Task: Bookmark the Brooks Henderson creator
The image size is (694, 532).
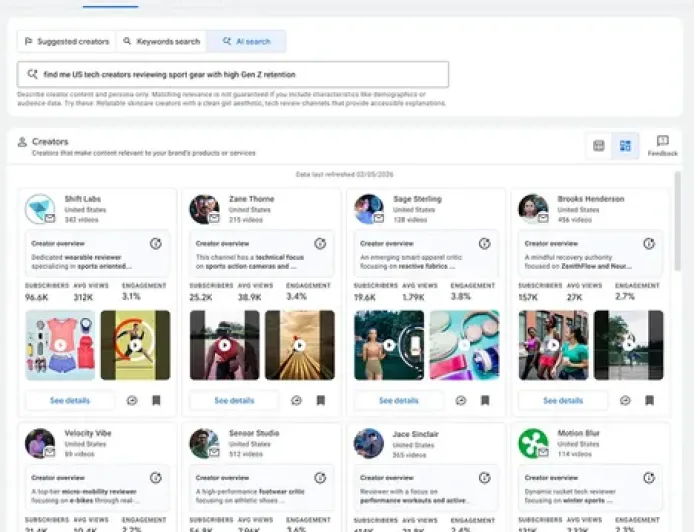Action: point(649,401)
